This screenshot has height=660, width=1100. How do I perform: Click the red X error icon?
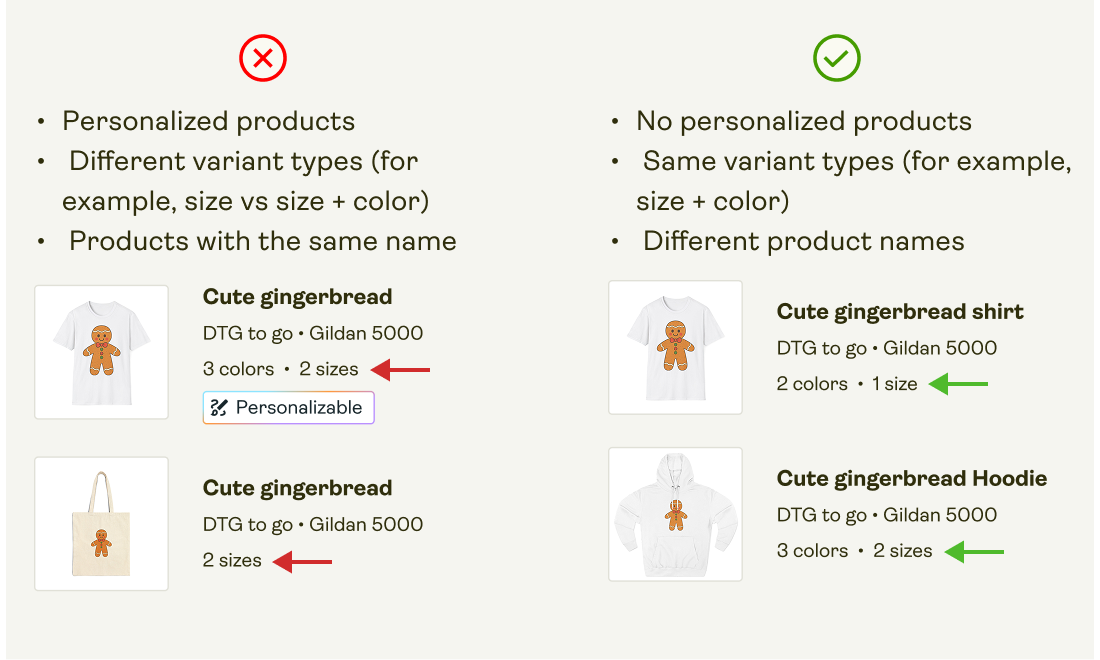coord(263,58)
